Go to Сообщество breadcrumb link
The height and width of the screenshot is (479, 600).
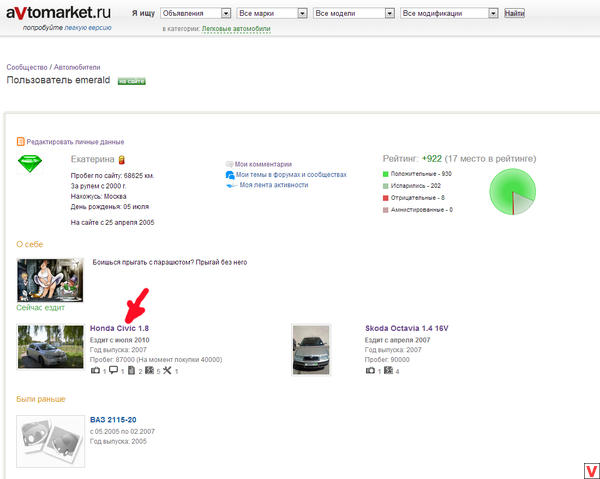[27, 67]
